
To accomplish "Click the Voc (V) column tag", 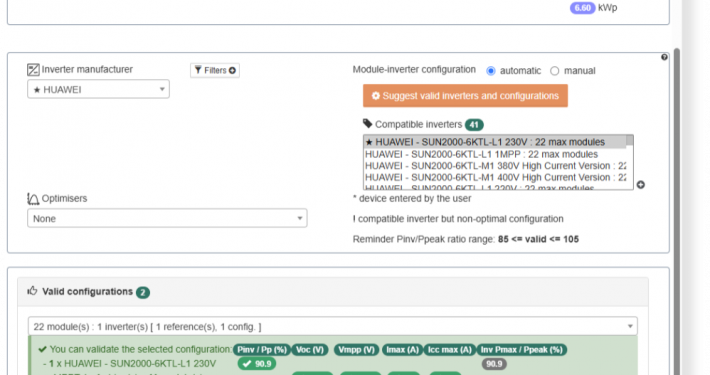I will (x=310, y=350).
